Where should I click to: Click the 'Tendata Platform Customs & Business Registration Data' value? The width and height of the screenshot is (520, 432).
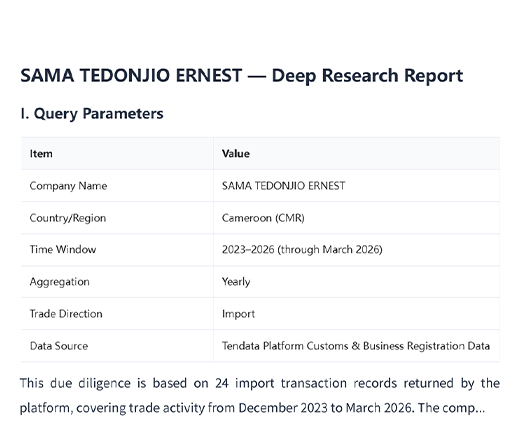point(356,346)
